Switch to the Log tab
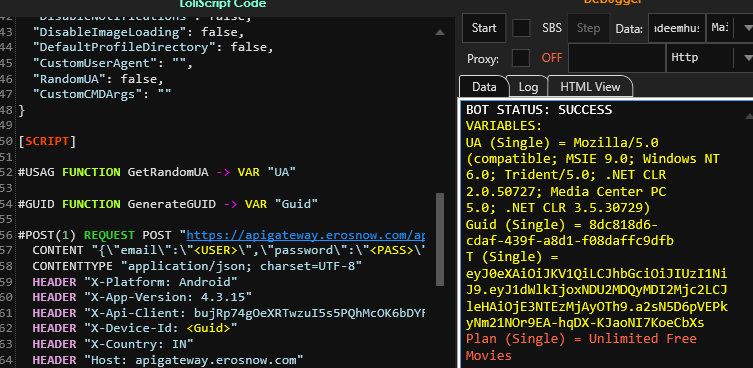Viewport: 753px width, 368px height. point(528,87)
